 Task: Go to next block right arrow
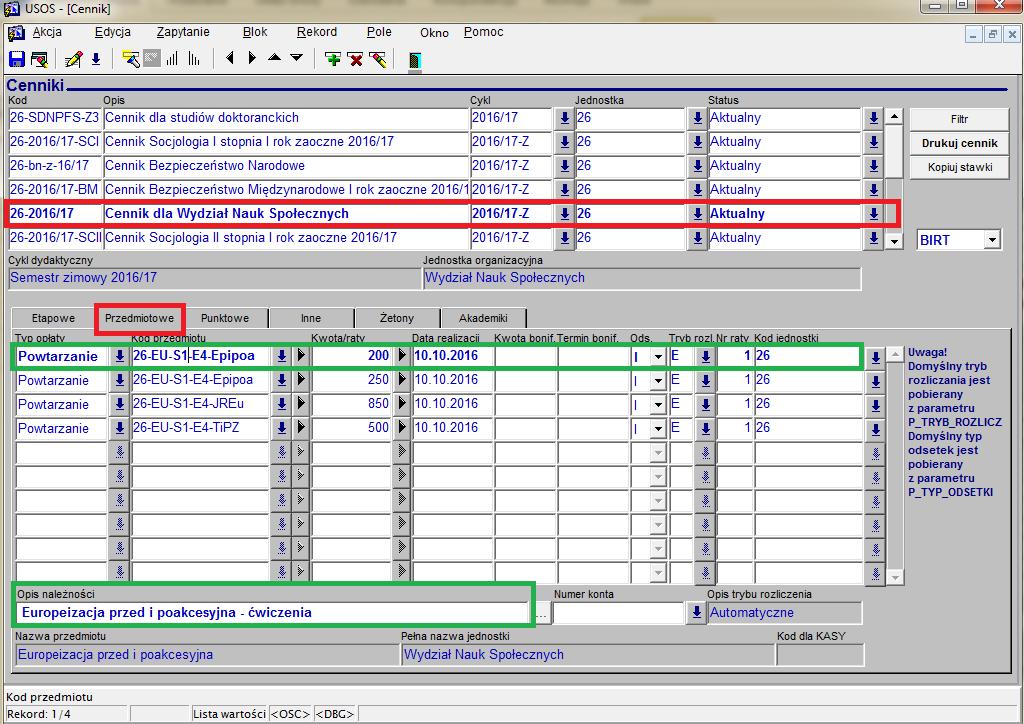[252, 58]
